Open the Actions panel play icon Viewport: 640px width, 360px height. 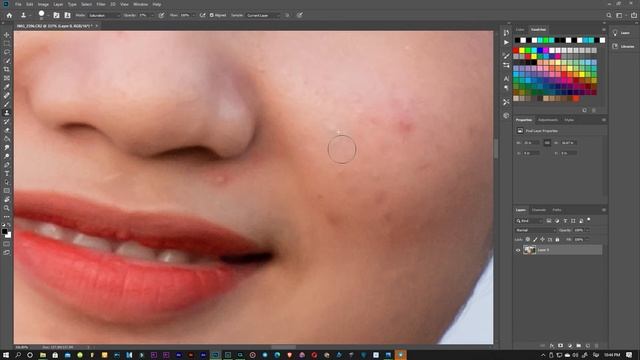pyautogui.click(x=506, y=42)
